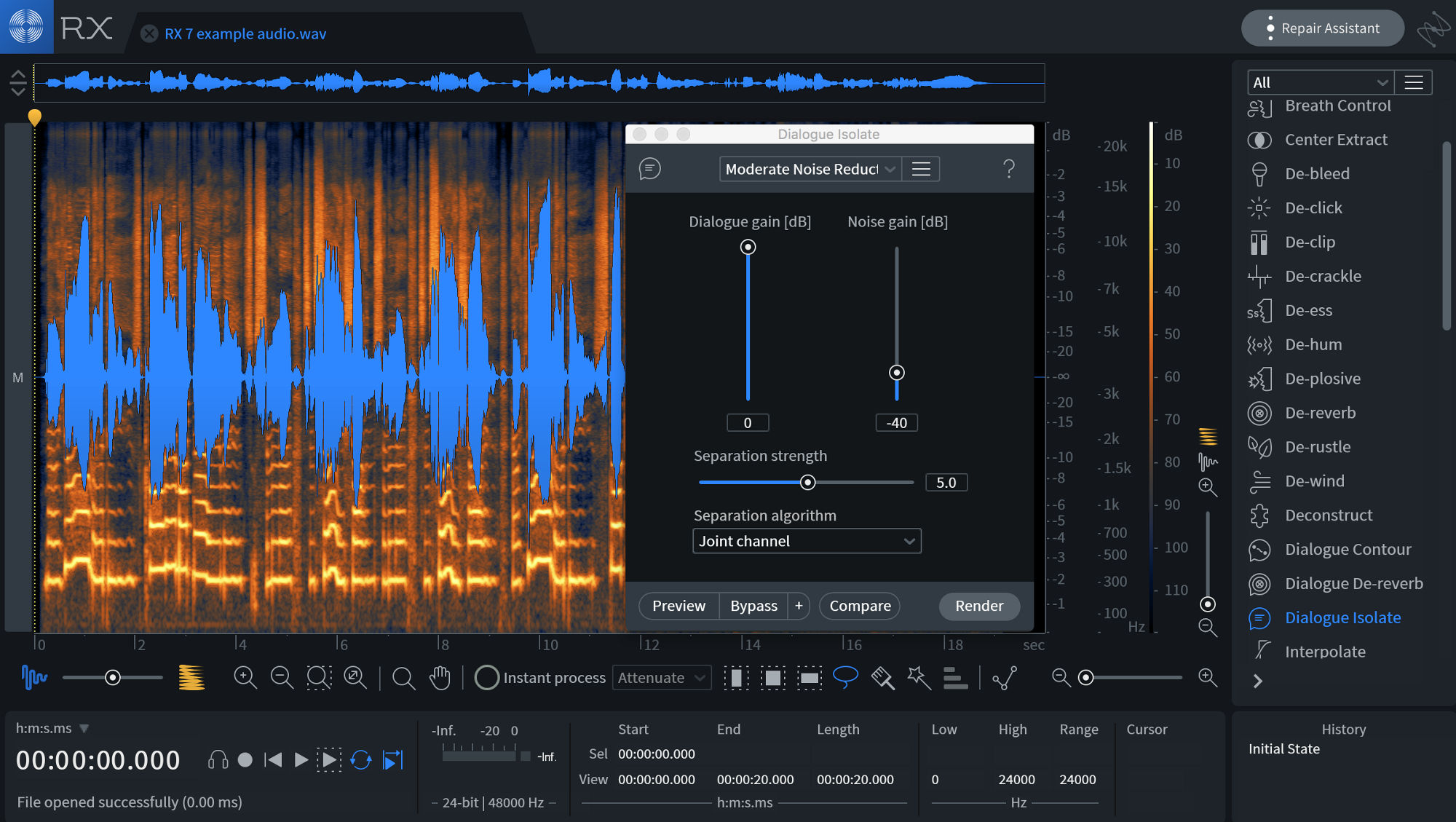Screen dimensions: 1456x822
Task: Open the De-hum module
Action: coord(1313,345)
